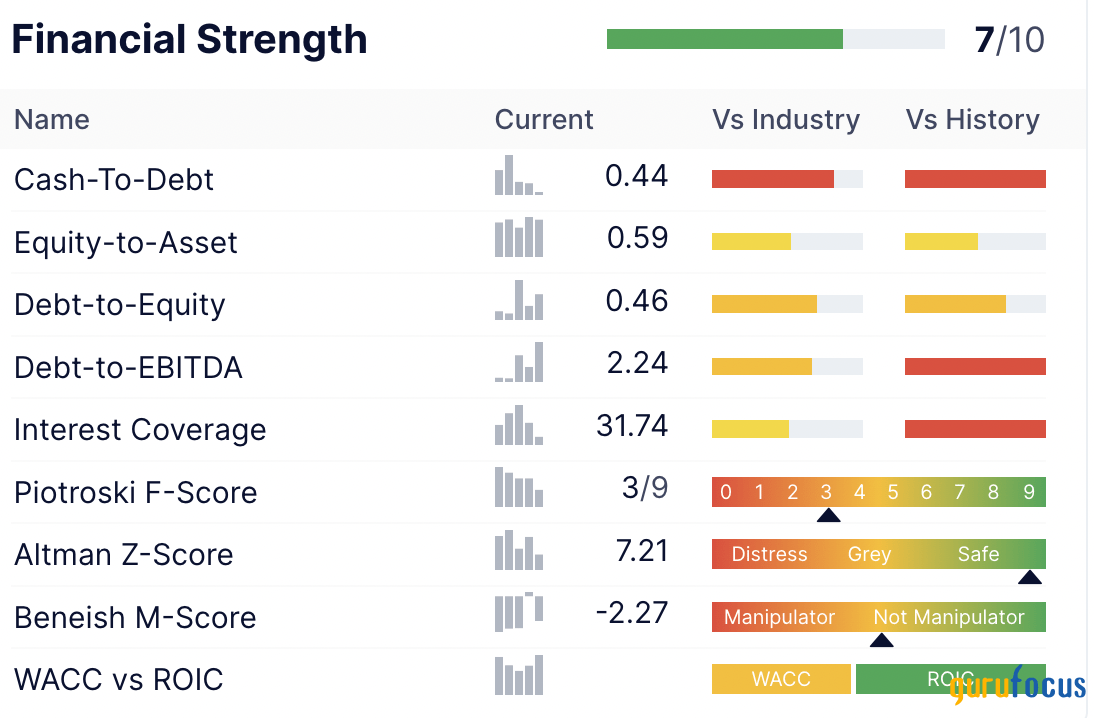Click the Debt-to-EBITDA sparkline icon
Image resolution: width=1094 pixels, height=718 pixels.
tap(519, 363)
